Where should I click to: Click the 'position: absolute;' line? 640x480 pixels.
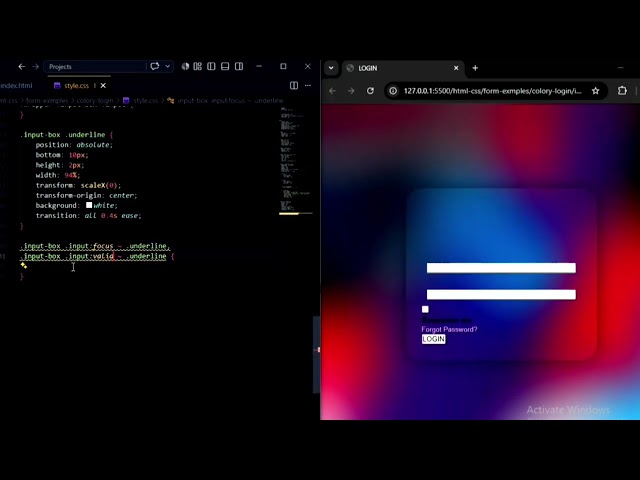click(74, 145)
